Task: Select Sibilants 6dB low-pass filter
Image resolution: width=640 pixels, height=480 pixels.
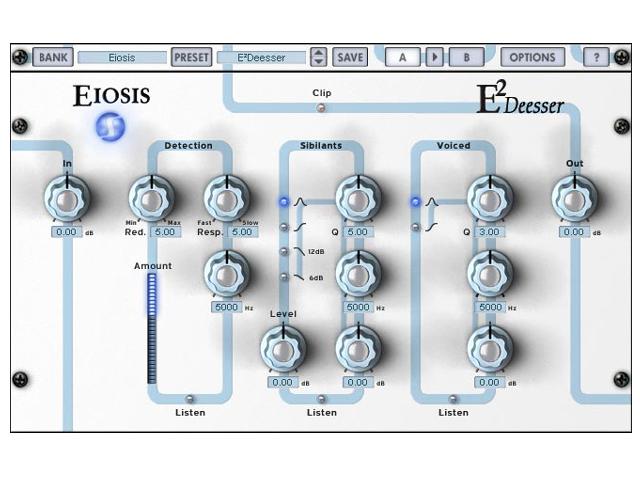Action: (284, 277)
